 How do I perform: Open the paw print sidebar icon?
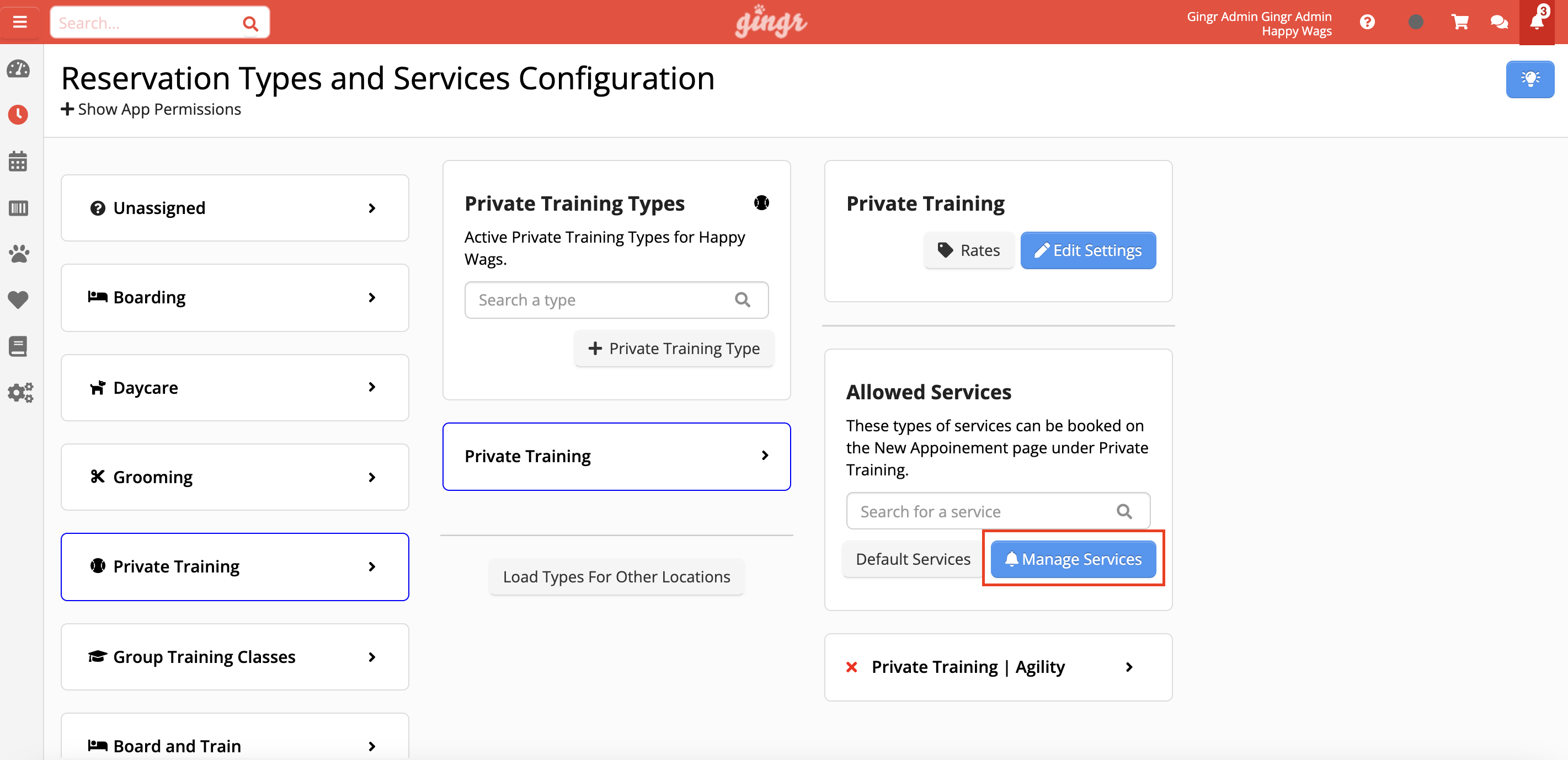click(18, 254)
